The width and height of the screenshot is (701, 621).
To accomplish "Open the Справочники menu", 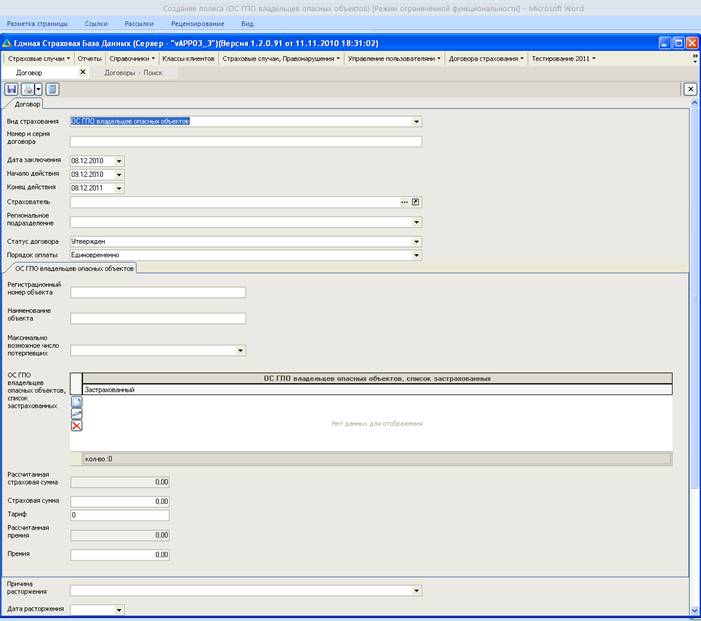I will click(x=132, y=59).
